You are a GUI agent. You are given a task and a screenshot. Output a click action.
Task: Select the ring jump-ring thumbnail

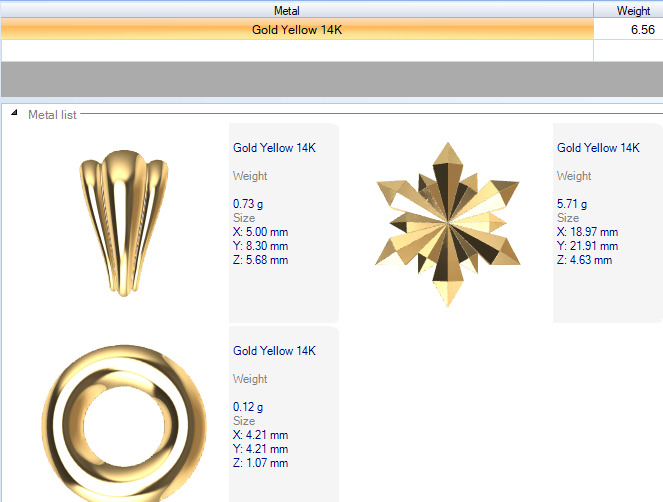pyautogui.click(x=124, y=423)
